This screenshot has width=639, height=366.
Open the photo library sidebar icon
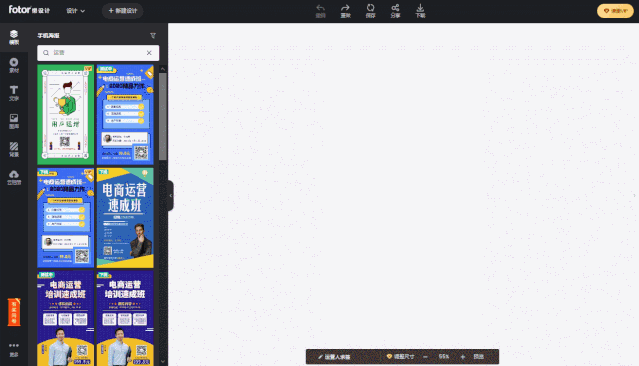coord(14,121)
